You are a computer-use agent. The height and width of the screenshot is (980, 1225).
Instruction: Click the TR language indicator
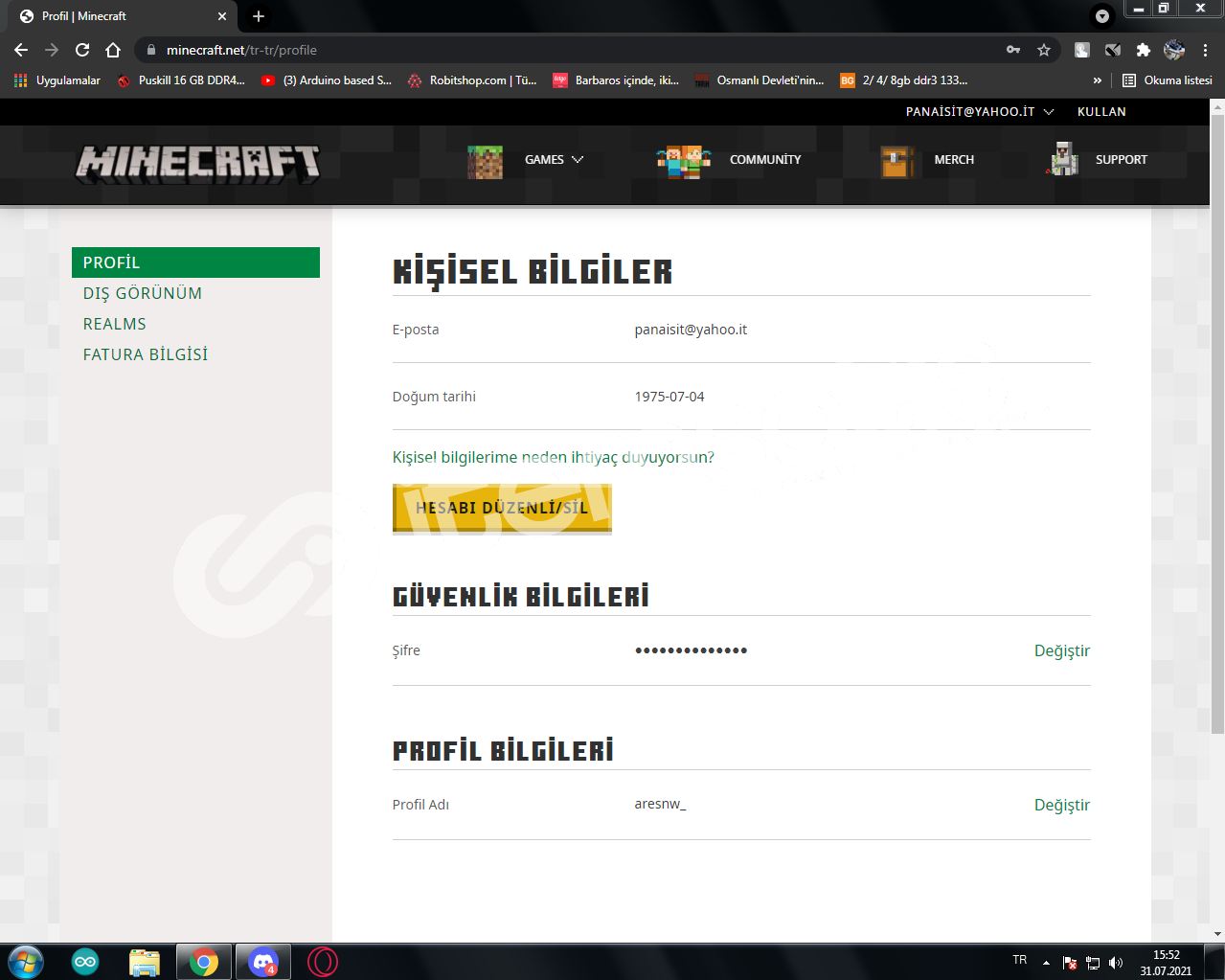[1020, 960]
